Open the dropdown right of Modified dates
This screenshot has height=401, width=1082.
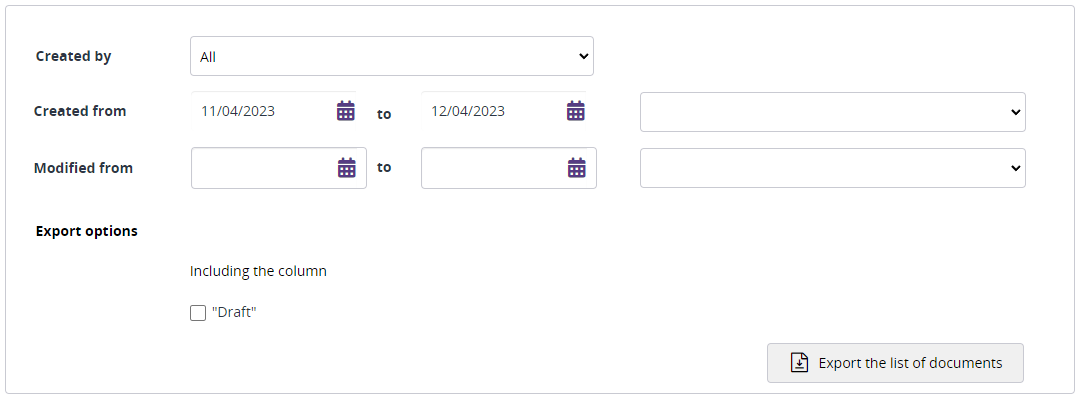pos(832,168)
